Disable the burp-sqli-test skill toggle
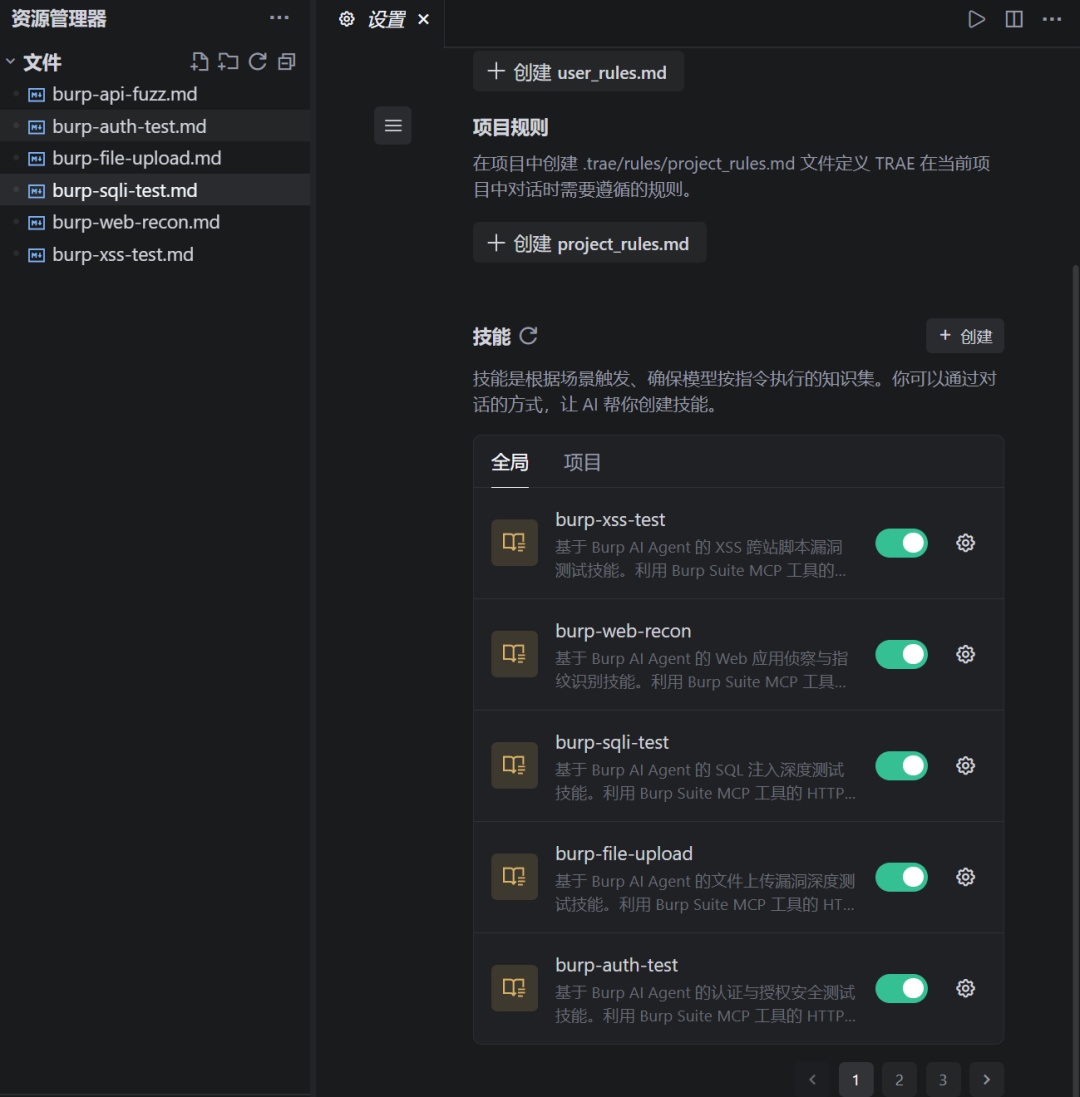The width and height of the screenshot is (1080, 1097). tap(901, 765)
